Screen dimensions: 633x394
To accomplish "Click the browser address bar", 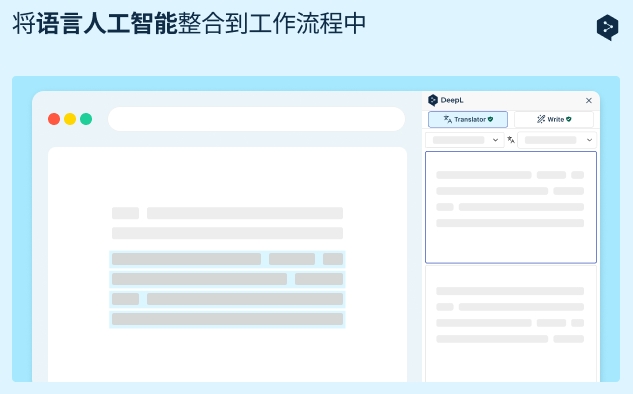I will (x=256, y=119).
